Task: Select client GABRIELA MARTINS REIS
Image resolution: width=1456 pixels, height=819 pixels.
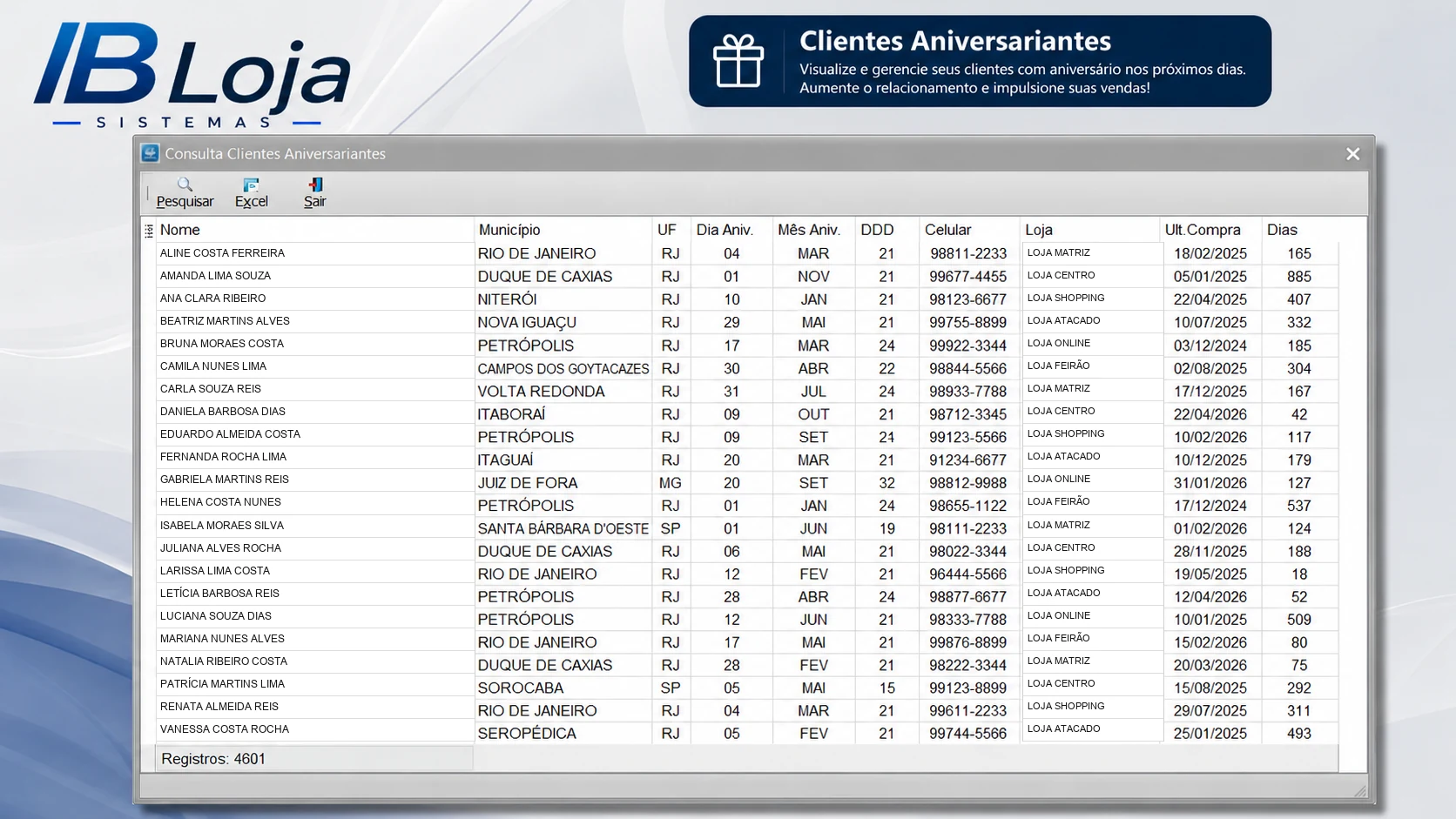Action: 224,480
